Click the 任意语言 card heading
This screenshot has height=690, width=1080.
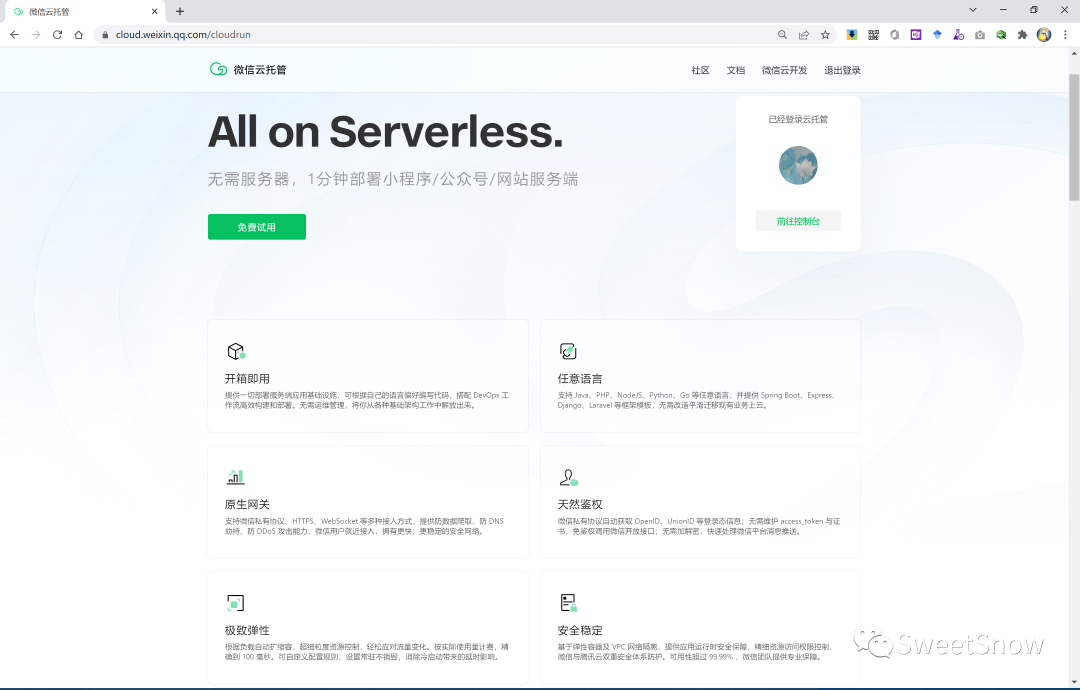580,379
